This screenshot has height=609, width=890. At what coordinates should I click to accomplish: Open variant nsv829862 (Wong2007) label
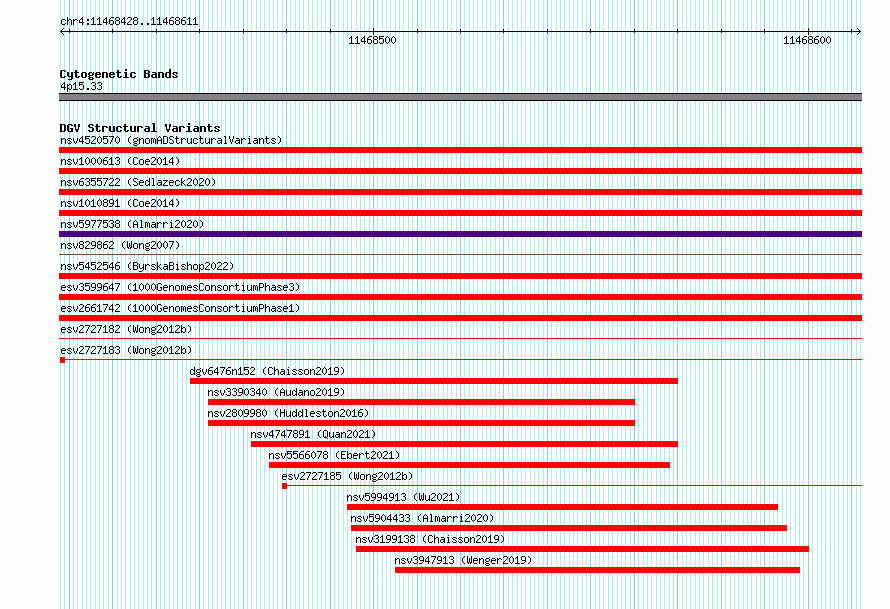(x=120, y=245)
